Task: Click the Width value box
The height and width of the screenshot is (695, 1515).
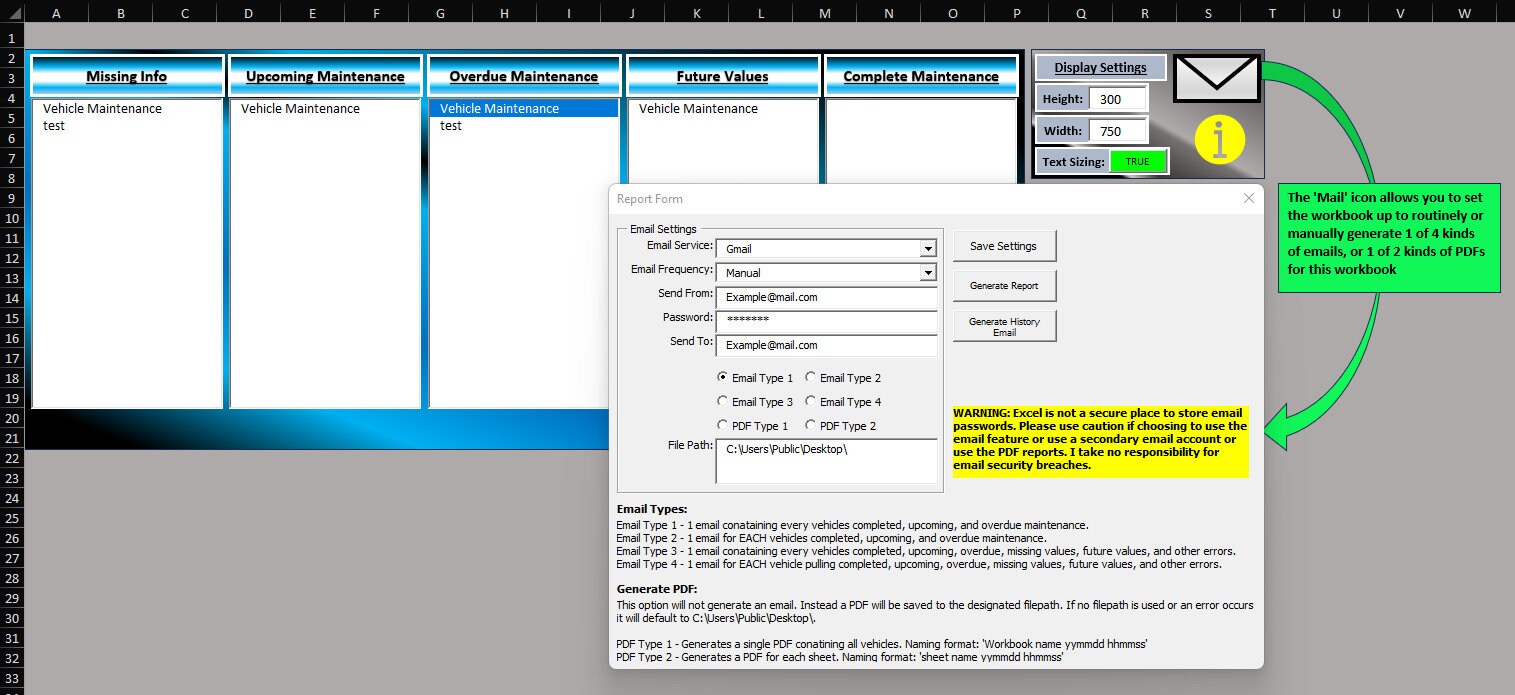Action: pyautogui.click(x=1117, y=130)
